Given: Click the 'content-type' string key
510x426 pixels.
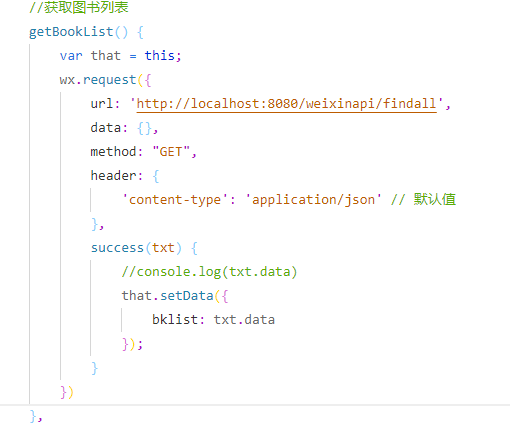Looking at the screenshot, I should pyautogui.click(x=175, y=200).
